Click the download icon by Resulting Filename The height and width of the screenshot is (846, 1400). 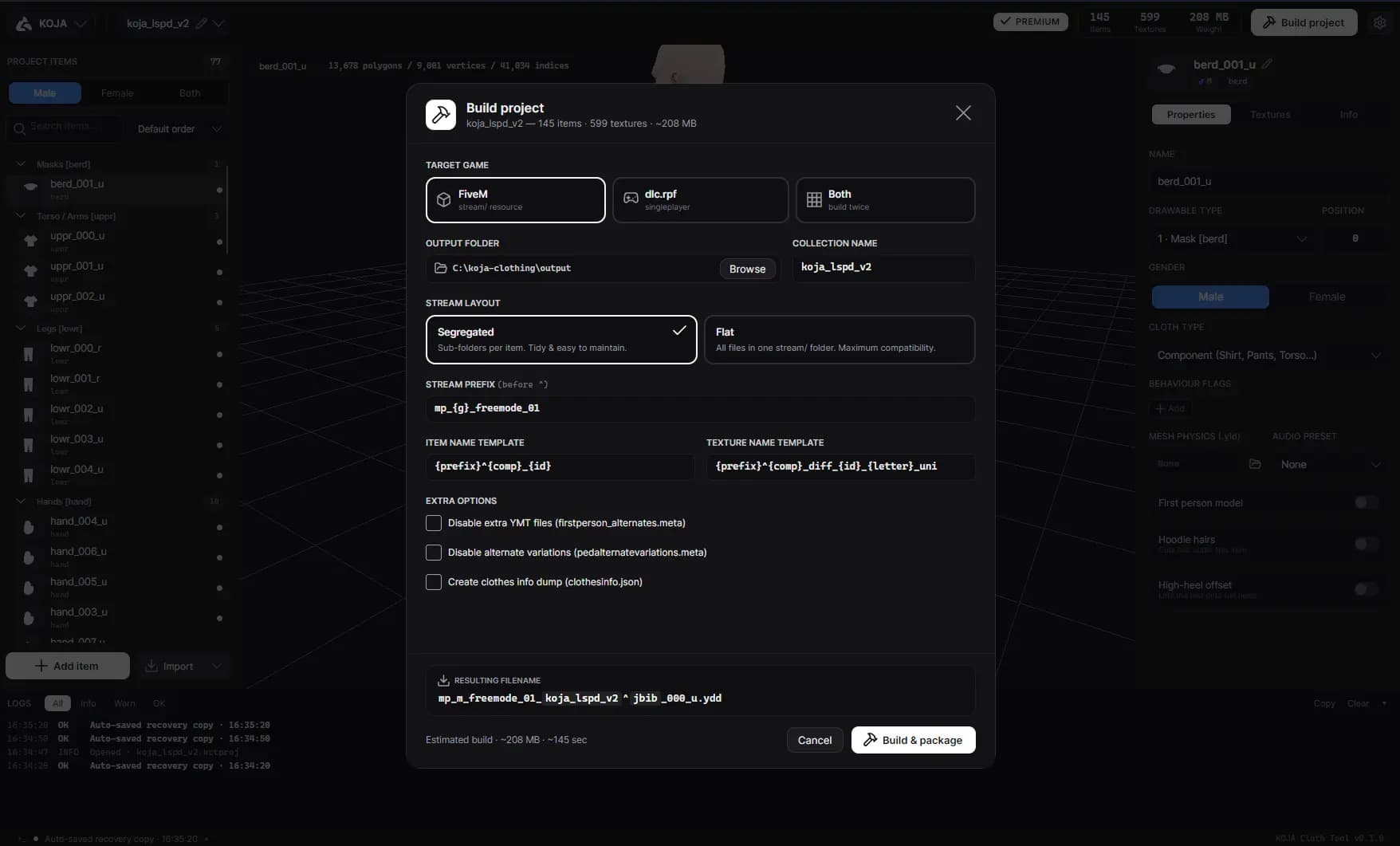(x=444, y=680)
